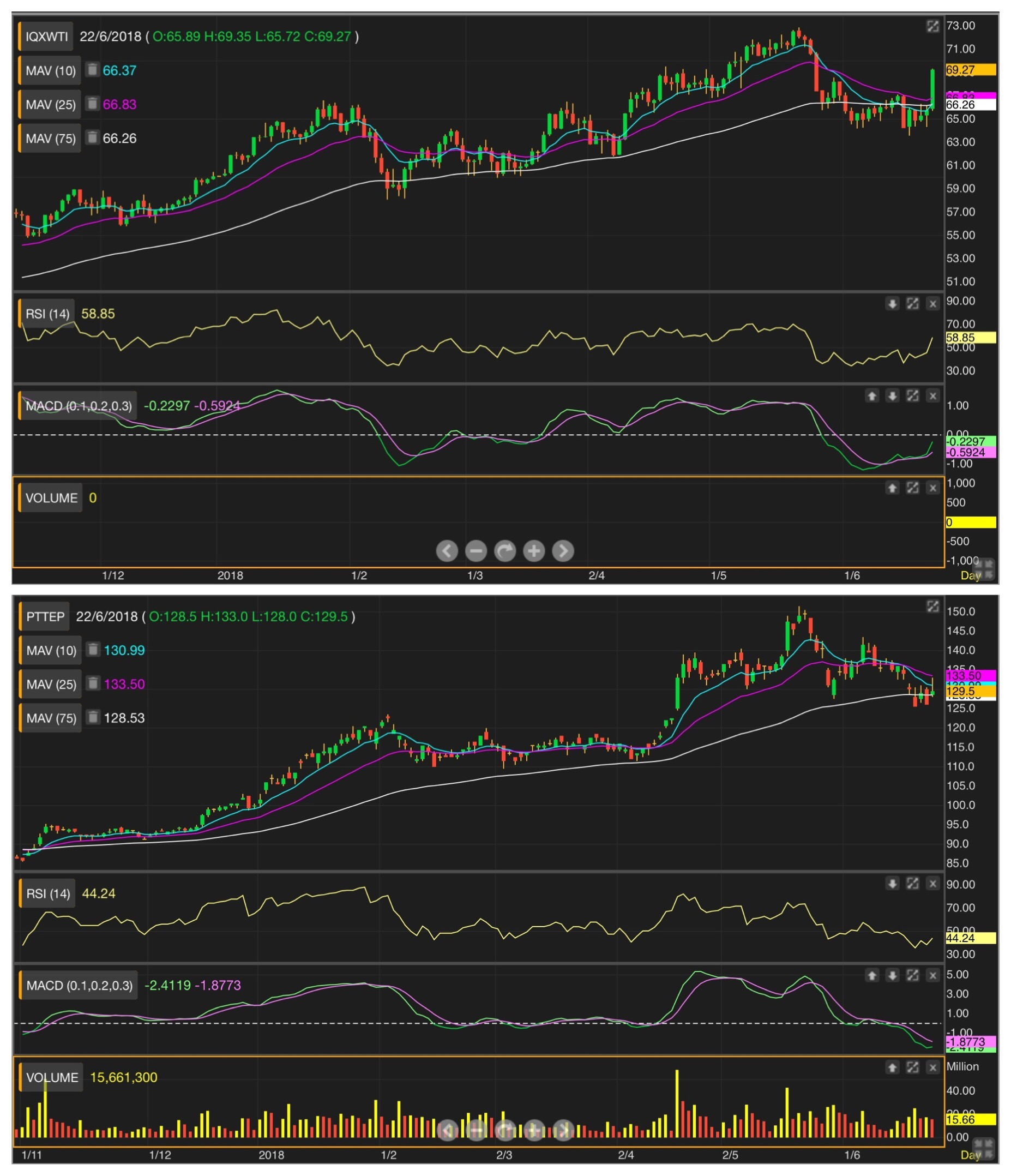Delete the MAV (25) indicator on IQXWTI chart
This screenshot has width=1011, height=1176.
tap(92, 104)
